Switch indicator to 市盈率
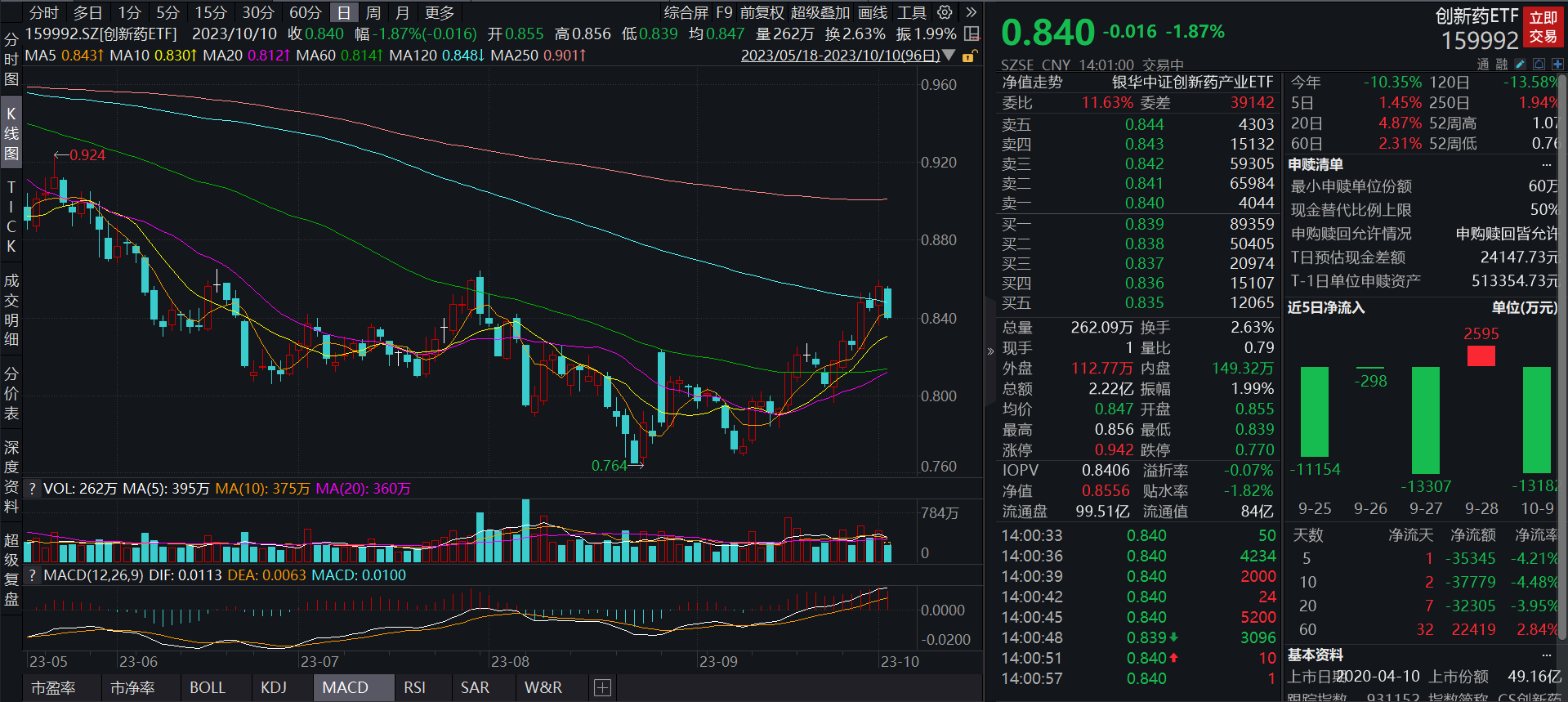1568x702 pixels. click(53, 687)
